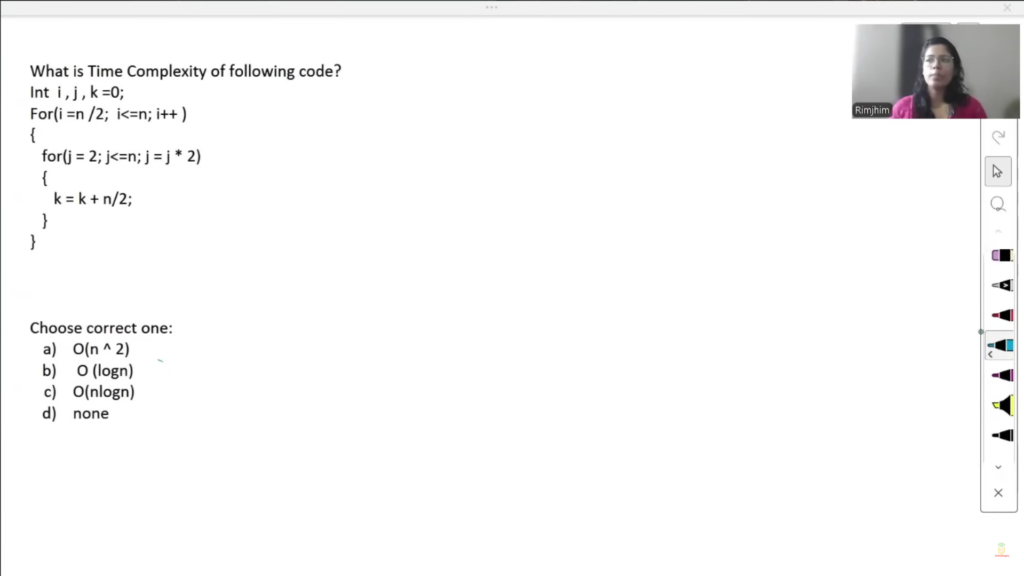Viewport: 1024px width, 576px height.
Task: Select the red pen tool
Action: point(1002,315)
